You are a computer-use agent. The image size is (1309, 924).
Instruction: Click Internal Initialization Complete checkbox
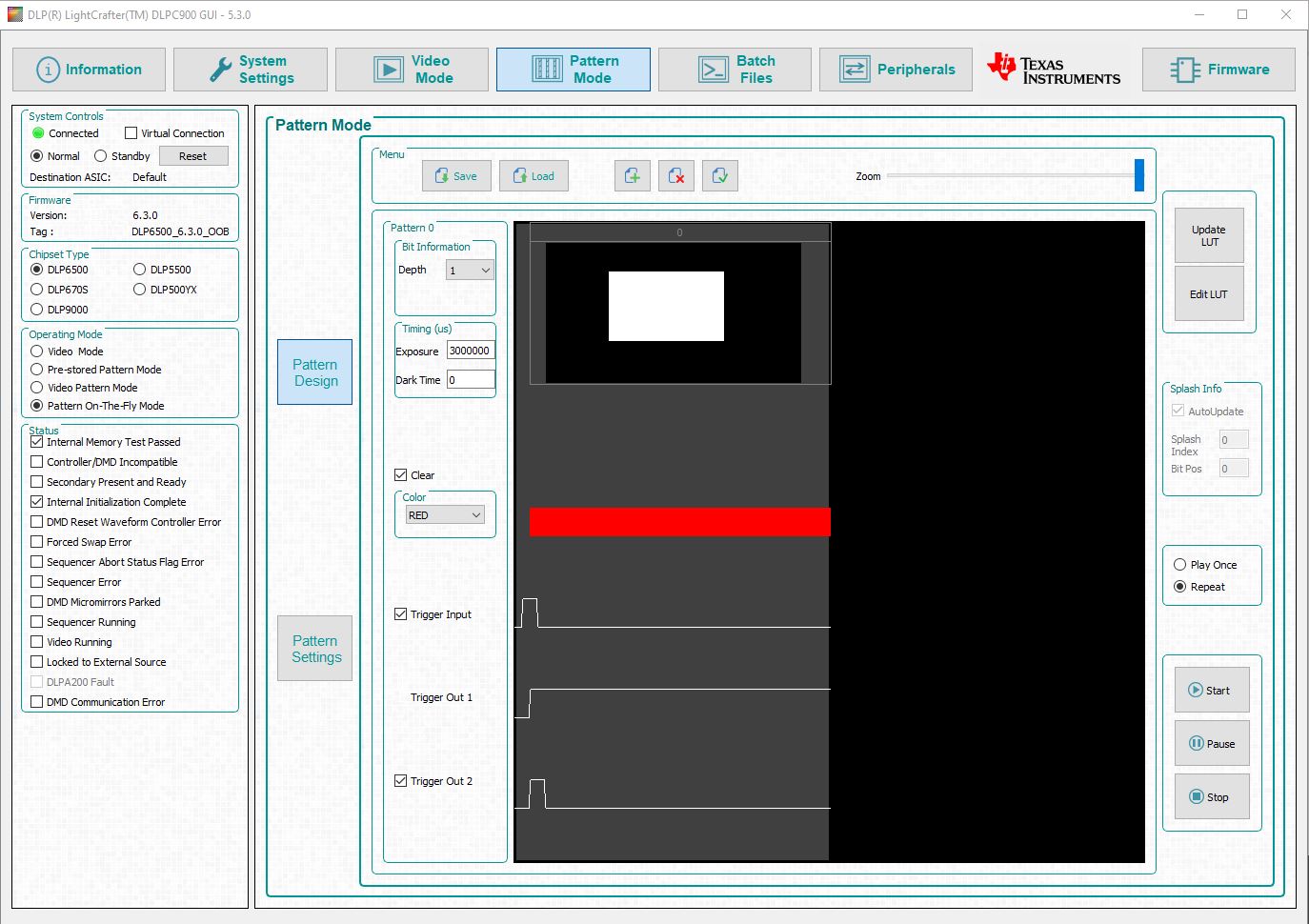point(37,502)
